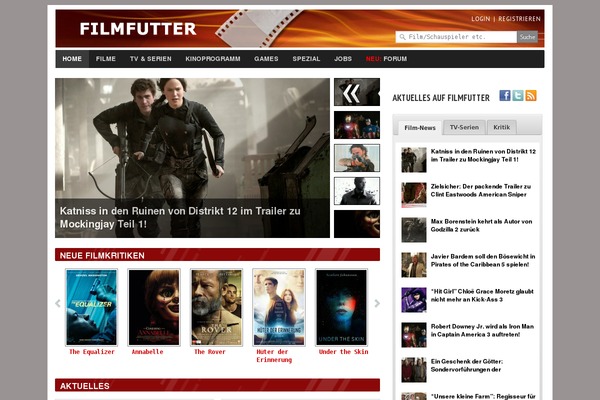Click the AKTUELLES section header

click(x=217, y=385)
